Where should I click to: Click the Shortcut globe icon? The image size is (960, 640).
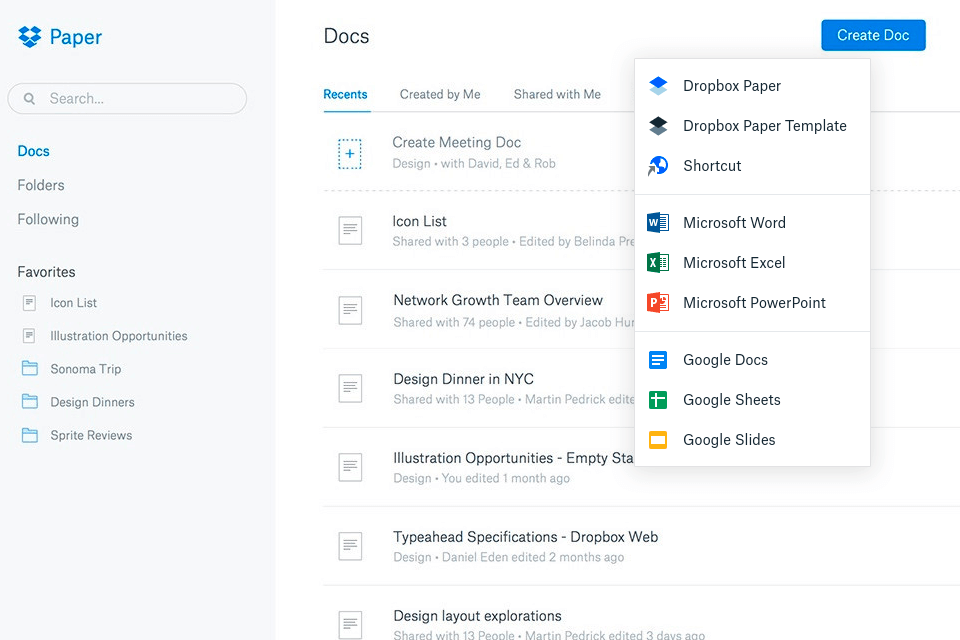[x=658, y=165]
